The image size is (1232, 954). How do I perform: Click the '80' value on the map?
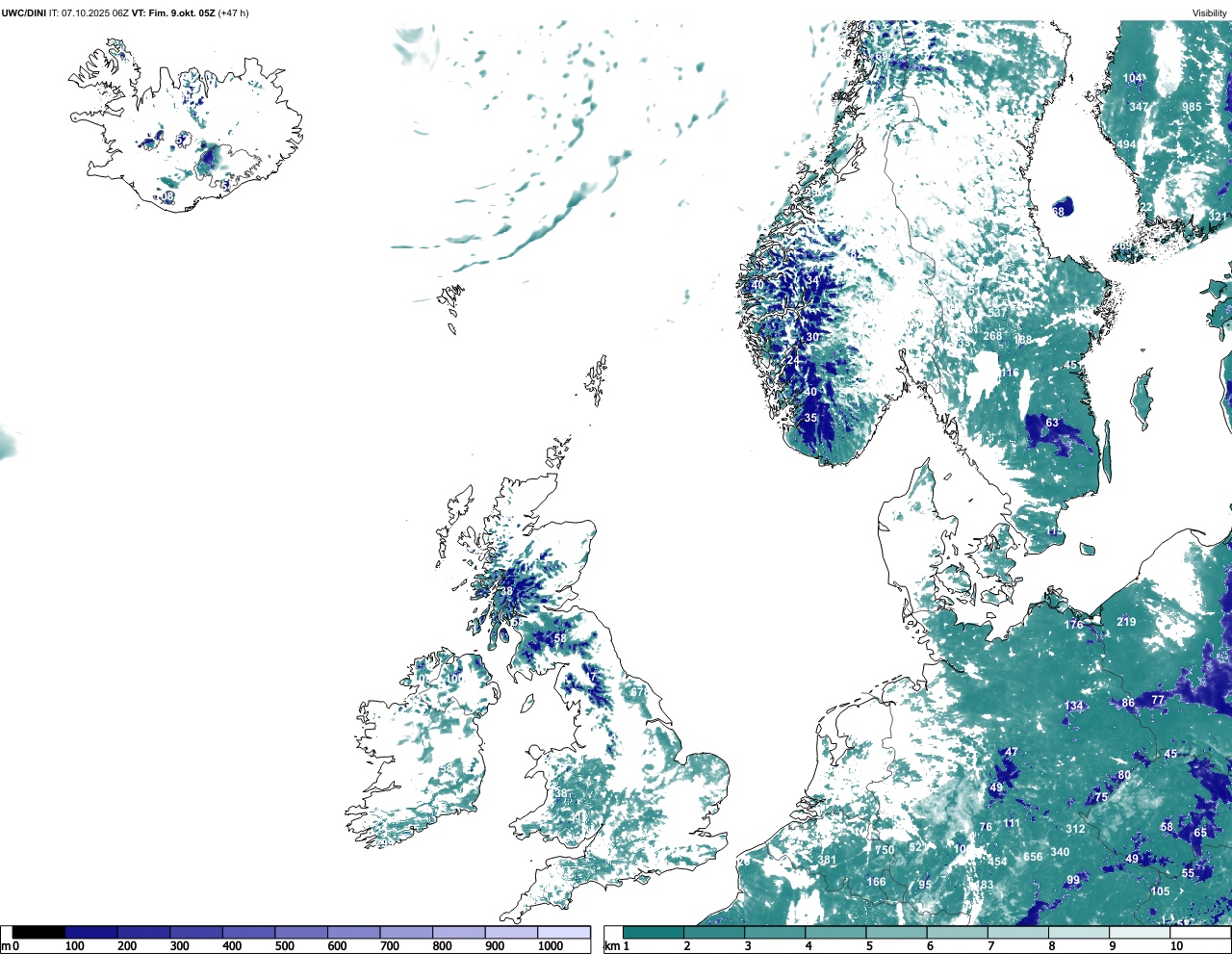(x=1124, y=775)
